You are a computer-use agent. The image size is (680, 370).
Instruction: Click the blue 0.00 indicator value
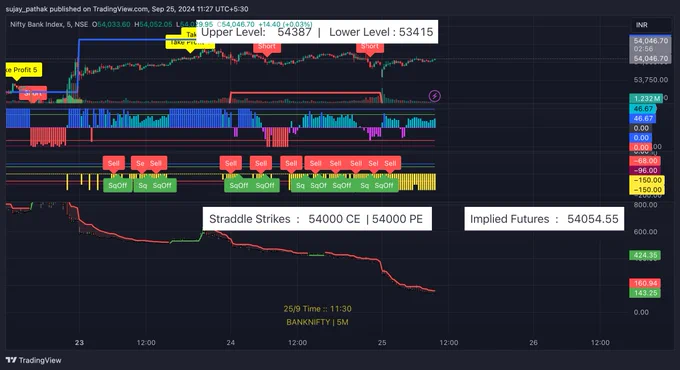coord(641,138)
